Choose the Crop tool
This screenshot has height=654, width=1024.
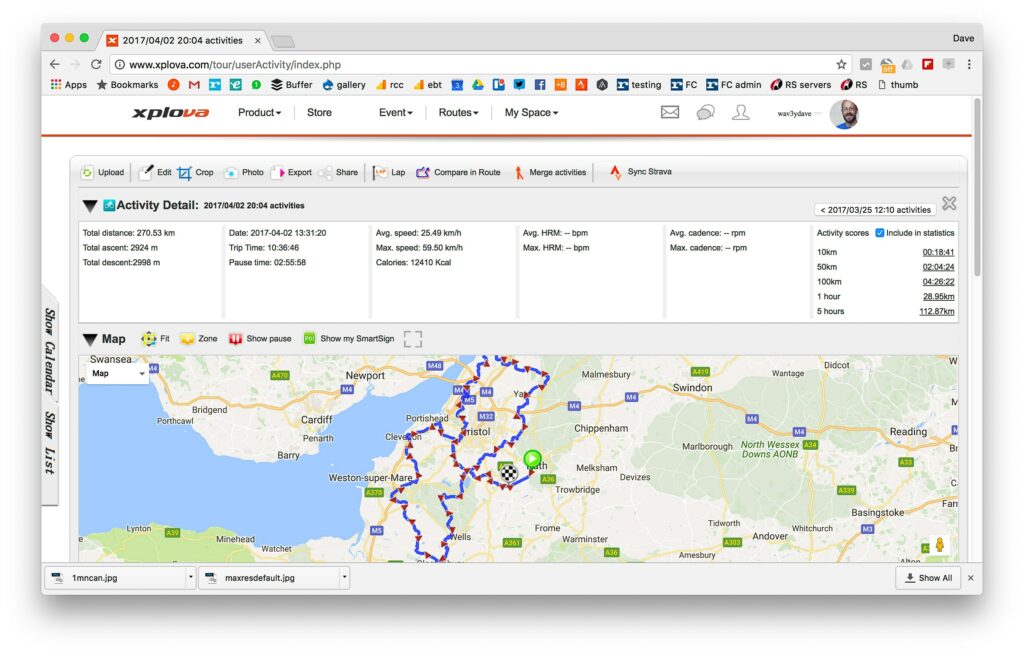tap(184, 172)
